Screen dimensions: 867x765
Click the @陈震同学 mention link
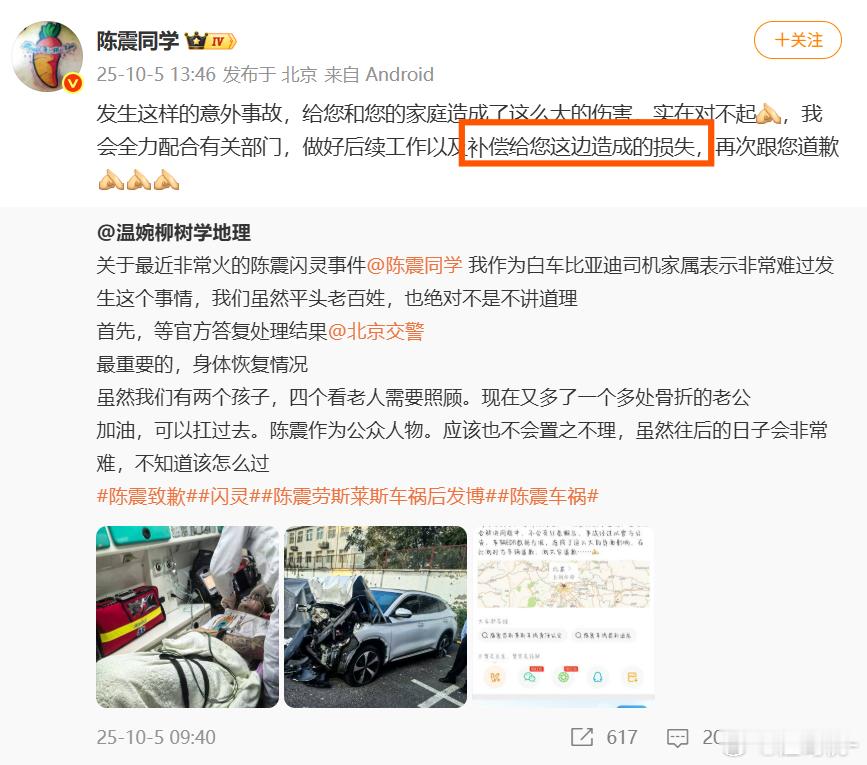[414, 265]
